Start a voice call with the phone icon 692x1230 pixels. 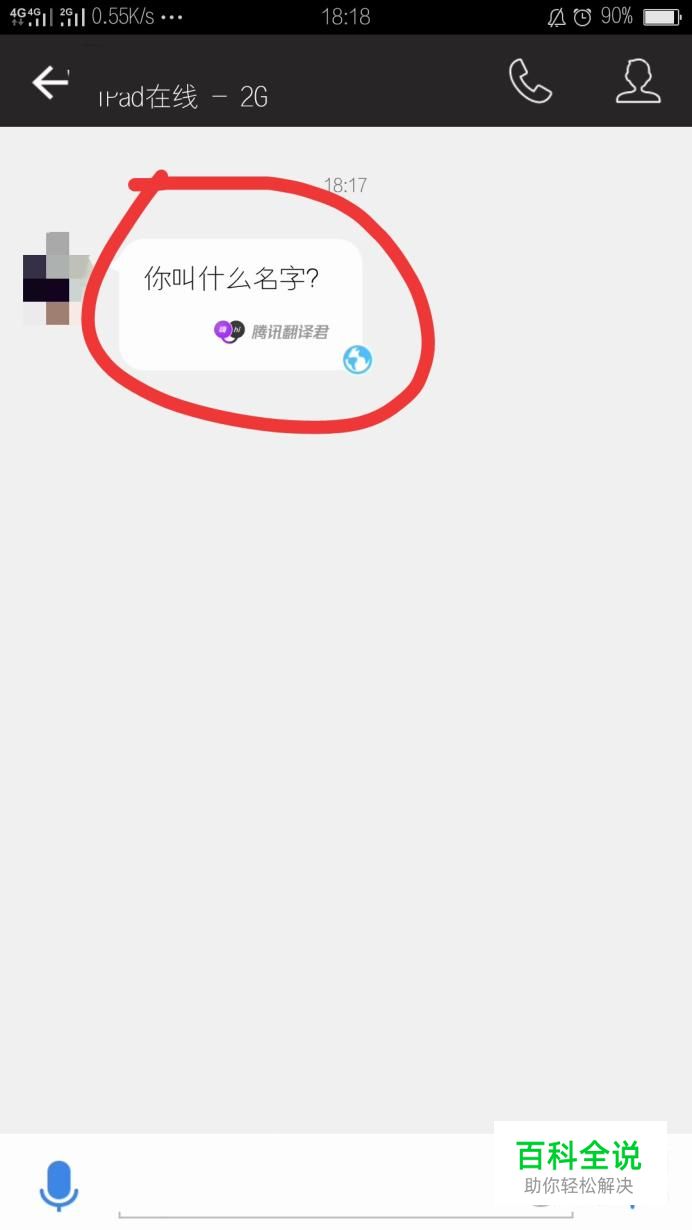[x=530, y=80]
